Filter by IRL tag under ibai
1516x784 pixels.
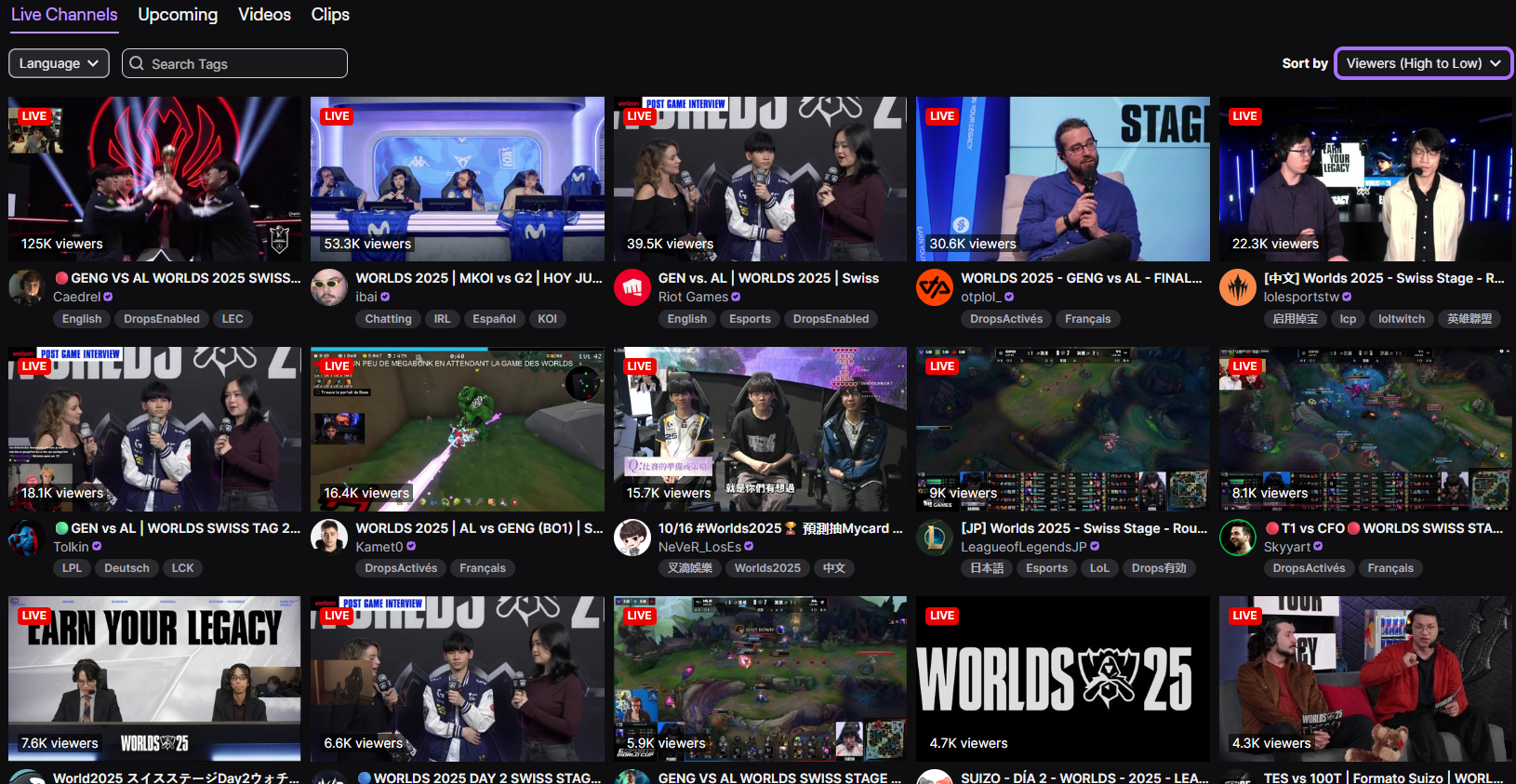(442, 319)
